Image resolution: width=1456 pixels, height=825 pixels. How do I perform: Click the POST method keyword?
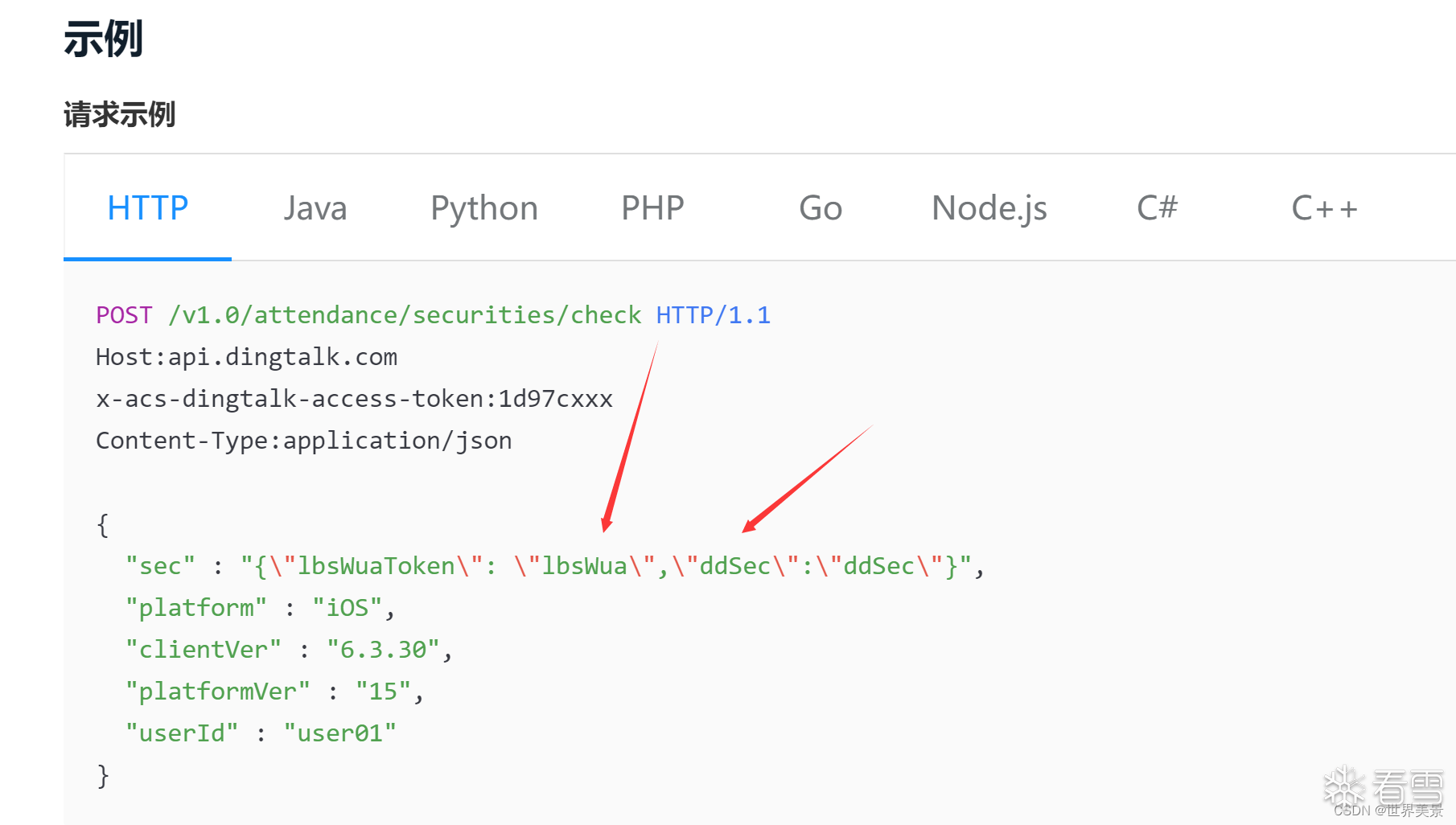click(124, 315)
